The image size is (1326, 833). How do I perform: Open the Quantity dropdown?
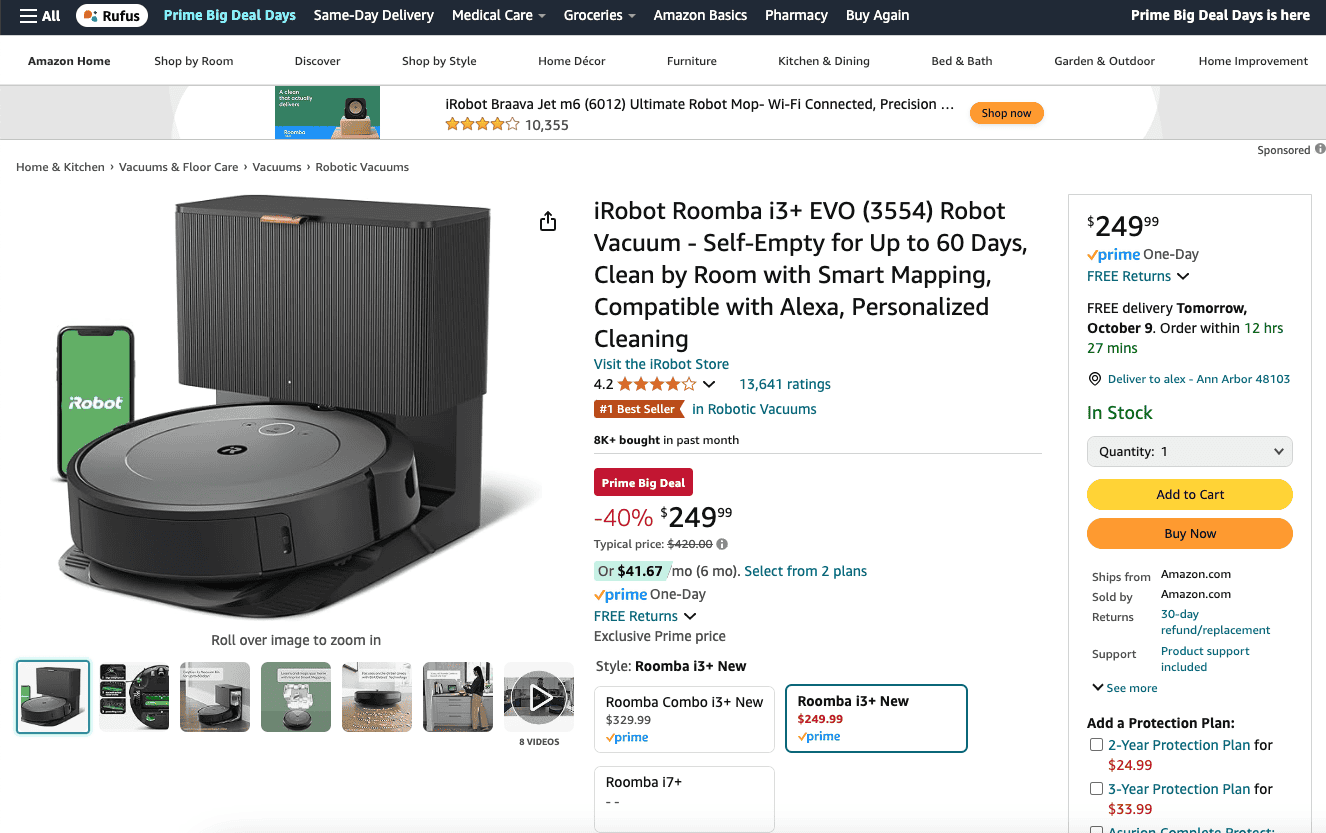(1189, 452)
